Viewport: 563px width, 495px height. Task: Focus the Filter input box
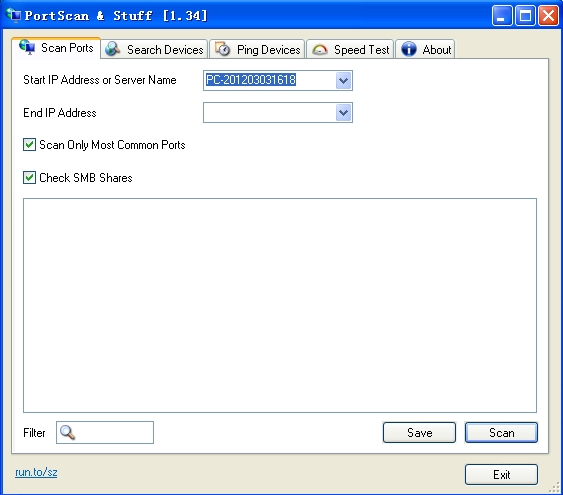click(x=105, y=432)
